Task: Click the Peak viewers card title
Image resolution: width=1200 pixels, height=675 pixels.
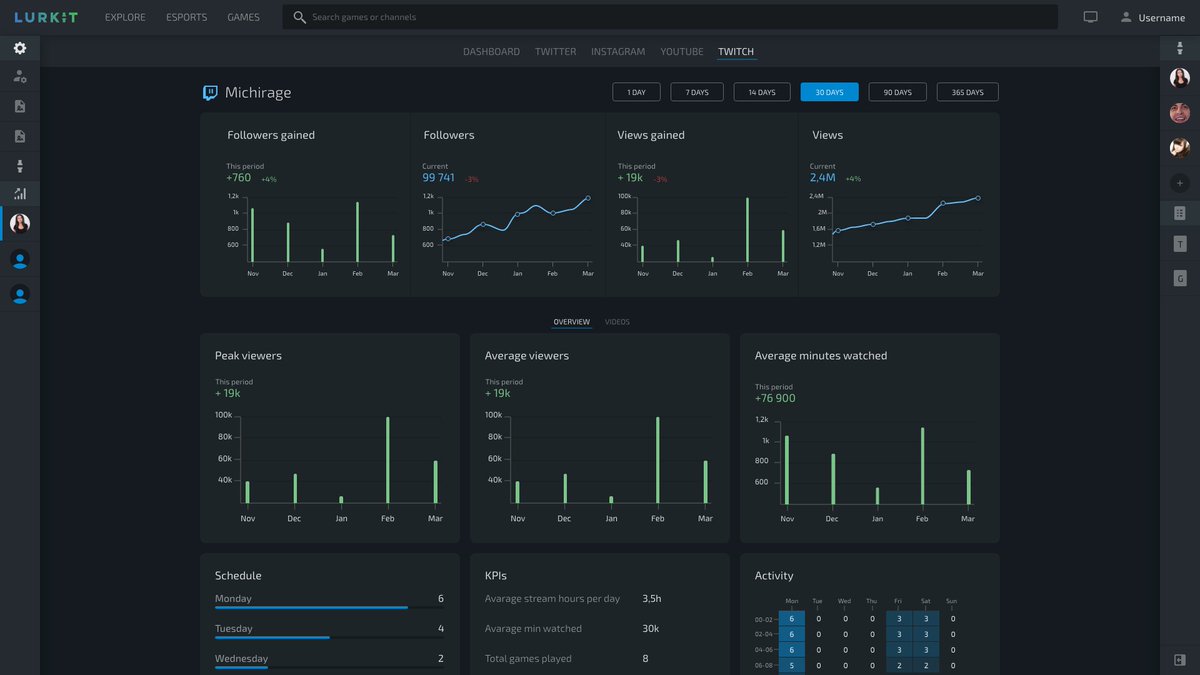Action: 248,356
